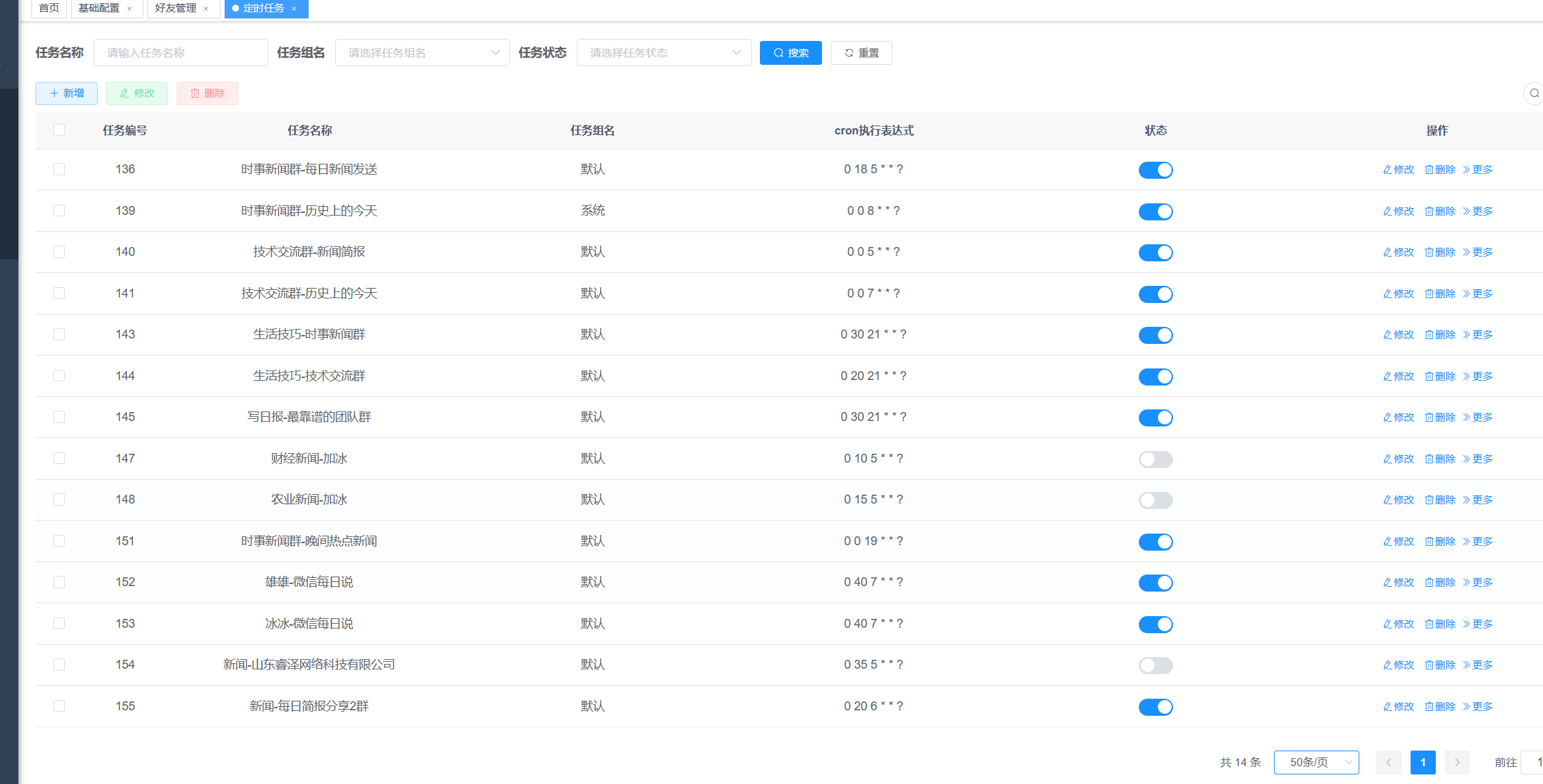
Task: Check the checkbox for task 136
Action: tap(59, 169)
